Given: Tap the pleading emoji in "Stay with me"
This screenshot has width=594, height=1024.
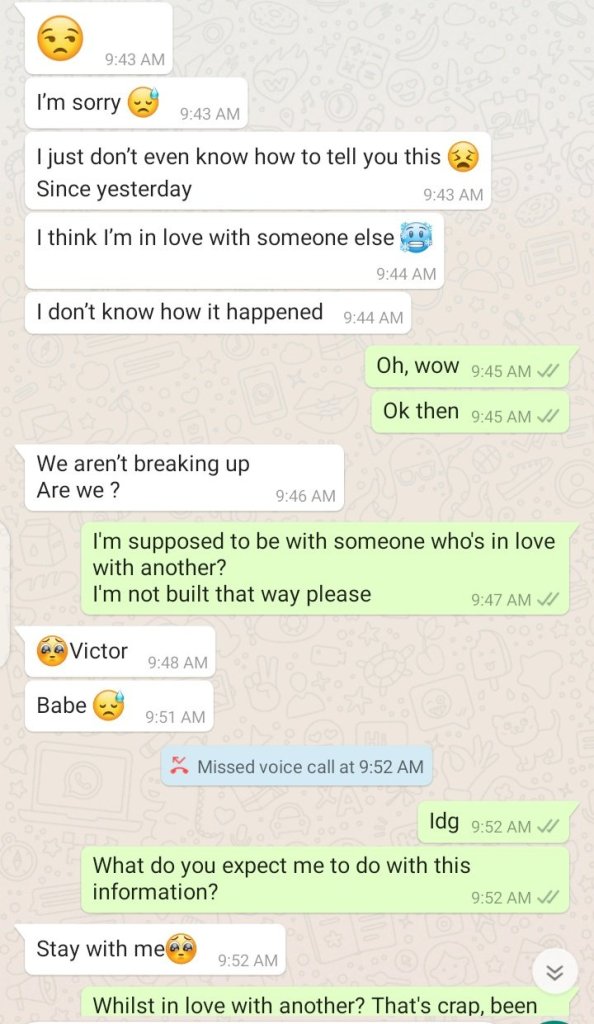Looking at the screenshot, I should 181,948.
